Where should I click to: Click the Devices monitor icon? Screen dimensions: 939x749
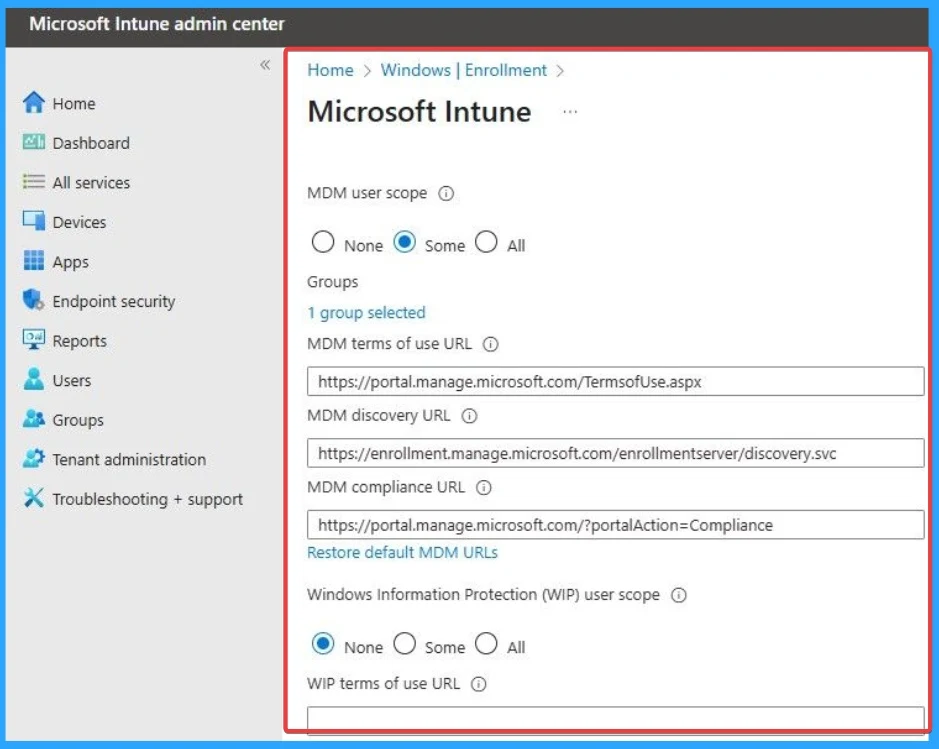34,221
